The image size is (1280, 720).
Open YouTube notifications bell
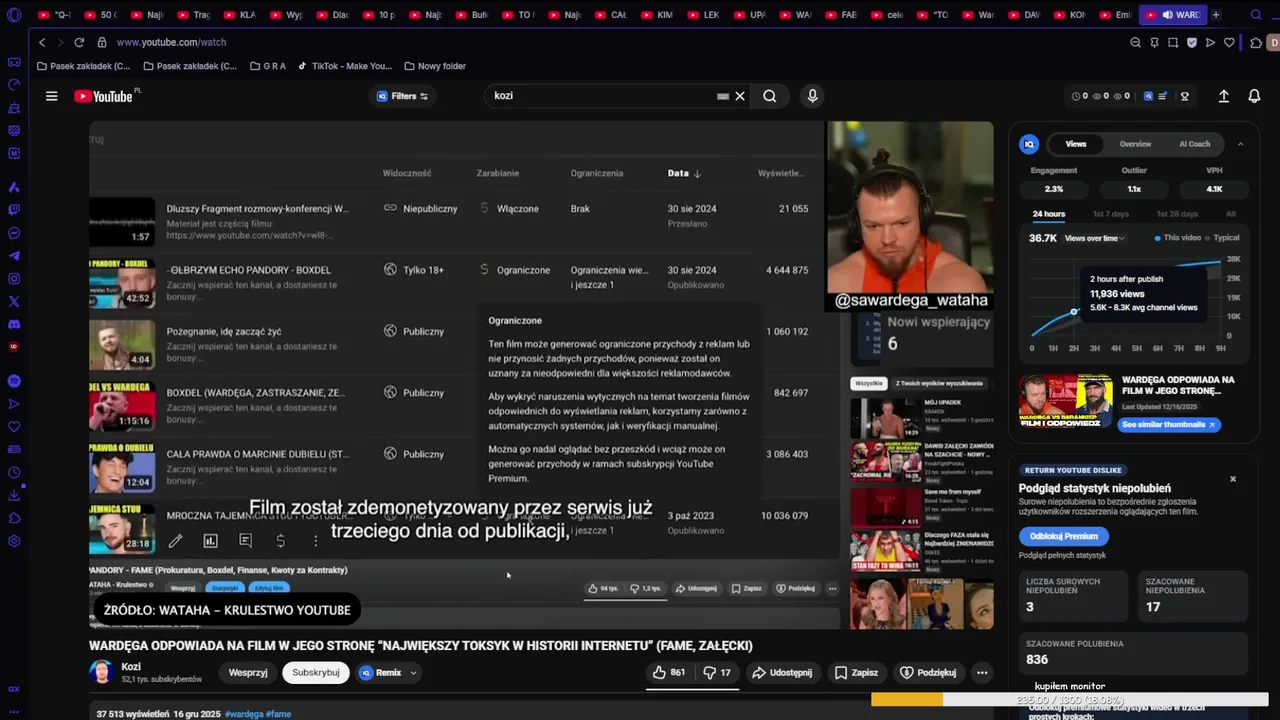coord(1254,96)
